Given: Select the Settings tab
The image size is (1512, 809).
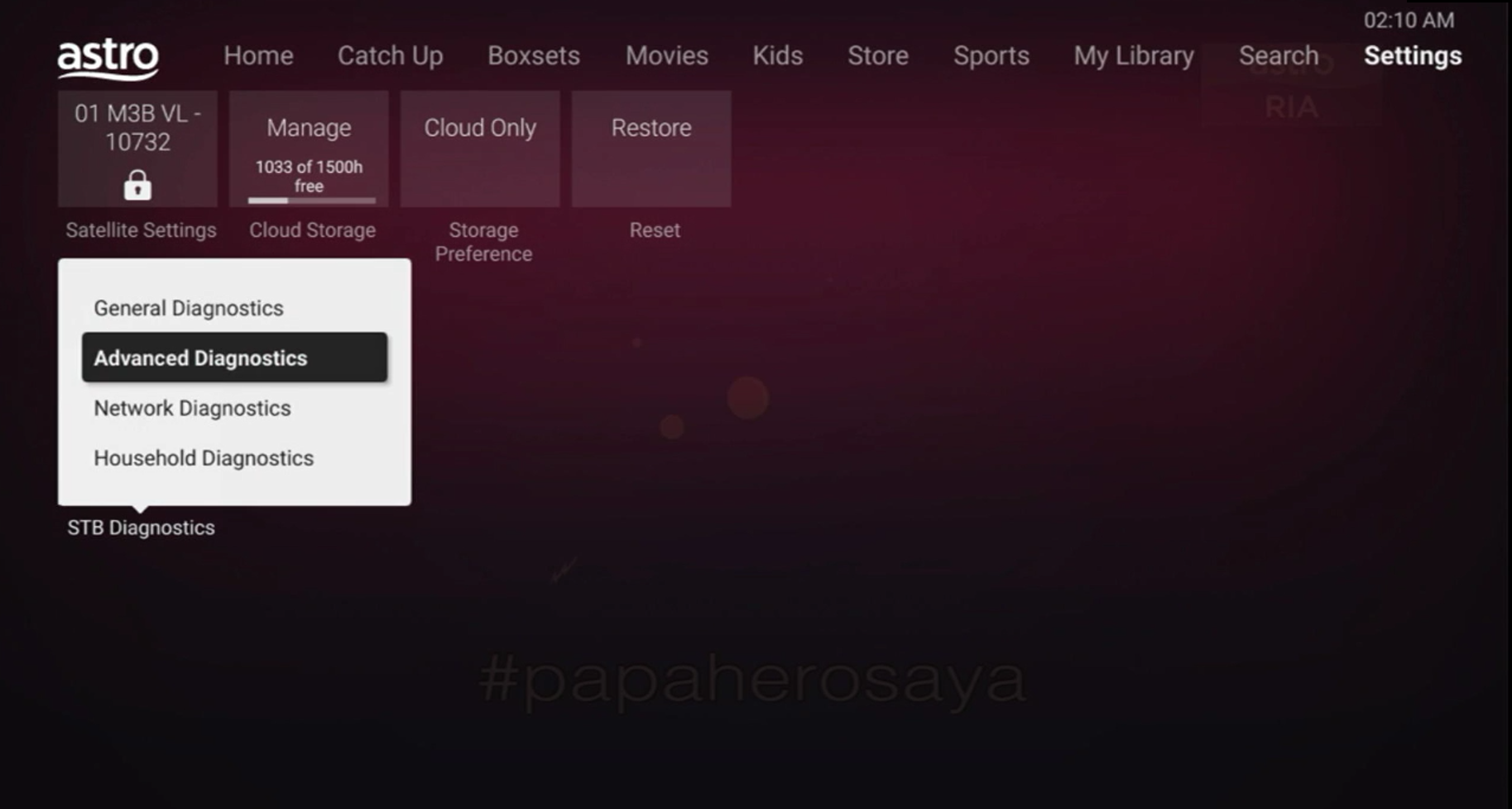Looking at the screenshot, I should [x=1413, y=55].
